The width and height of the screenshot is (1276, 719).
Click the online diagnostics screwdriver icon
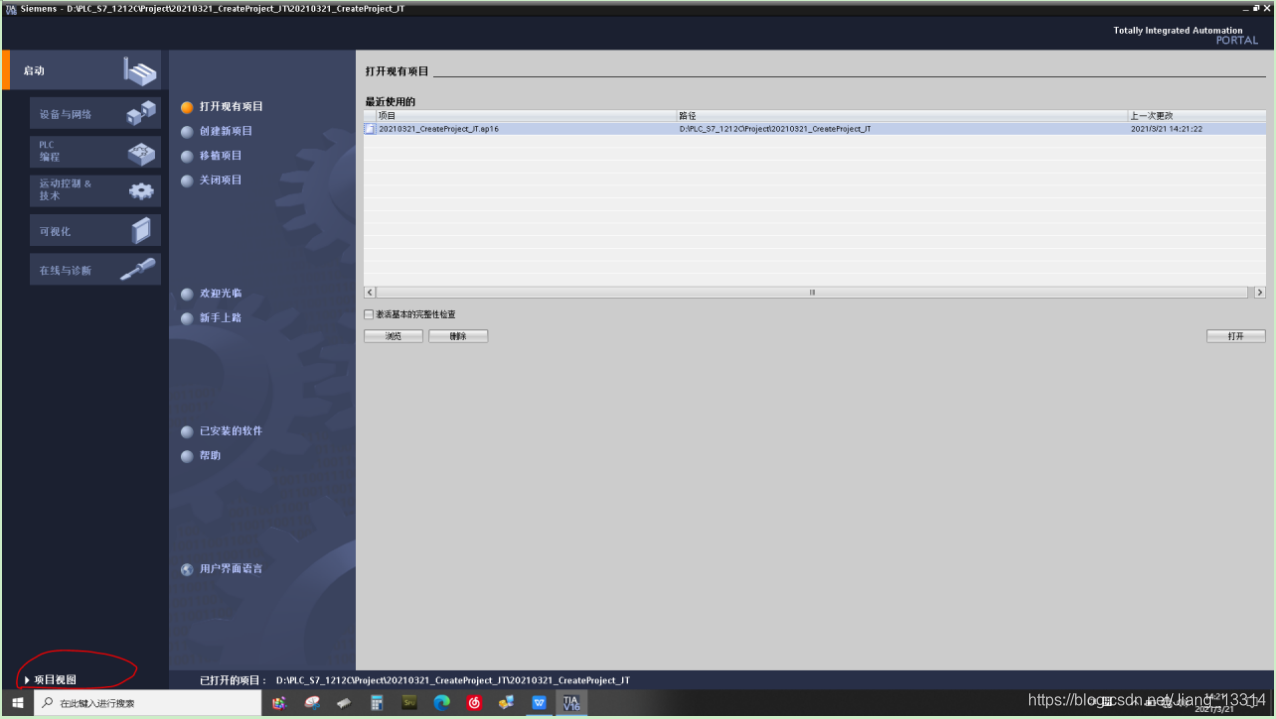tap(138, 269)
